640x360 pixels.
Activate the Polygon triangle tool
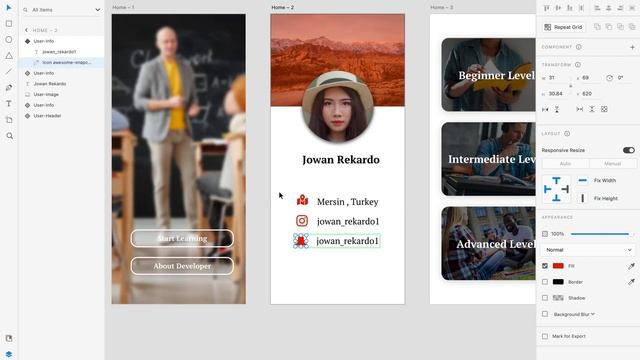coord(9,56)
